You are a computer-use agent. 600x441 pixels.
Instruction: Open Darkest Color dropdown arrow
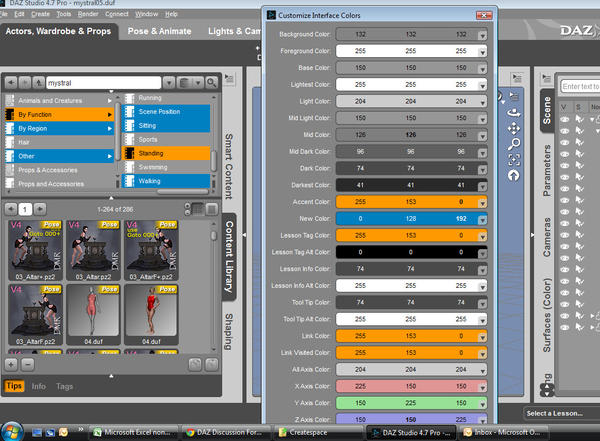point(482,186)
